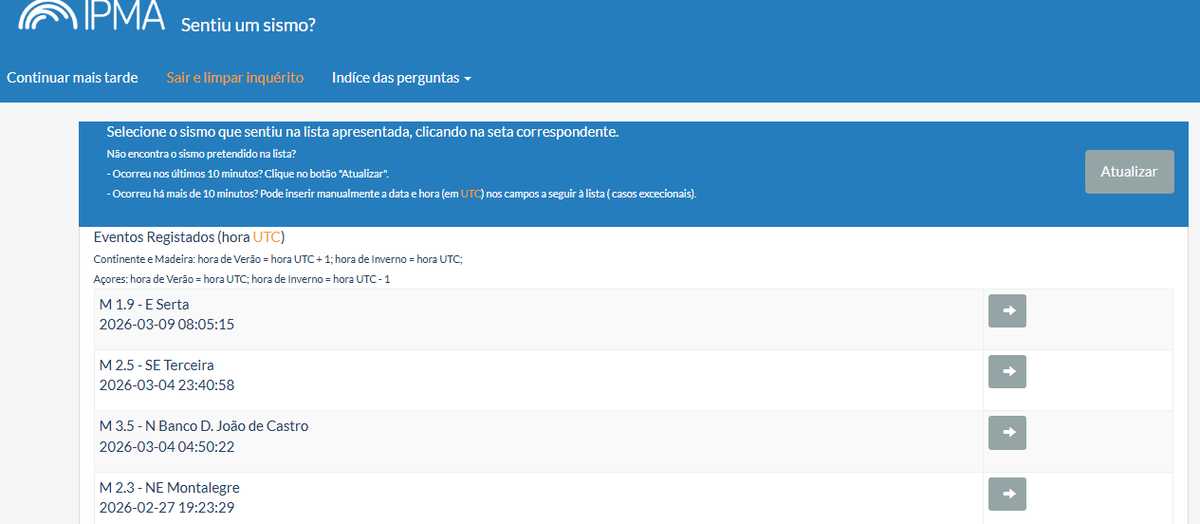Select arrow for M 1.9 E Serta
The width and height of the screenshot is (1200, 524).
(1007, 311)
